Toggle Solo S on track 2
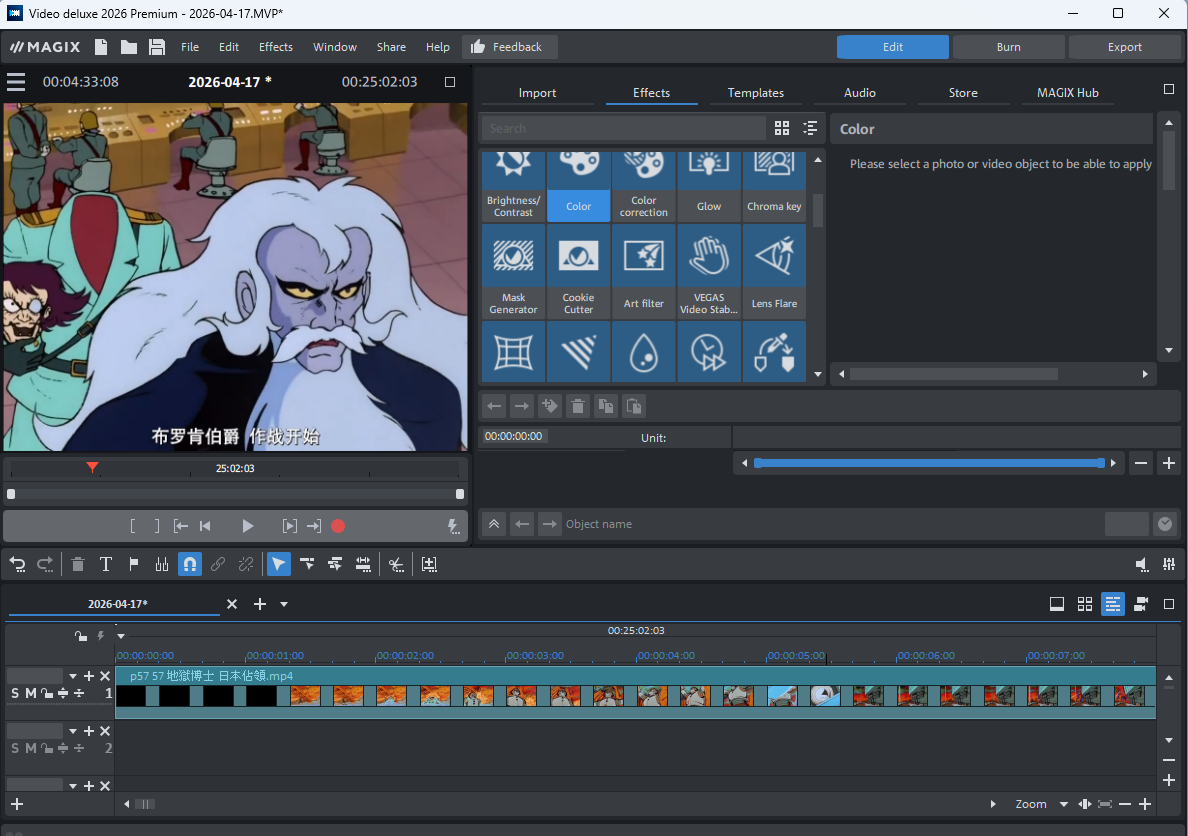Viewport: 1188px width, 836px height. (x=15, y=748)
